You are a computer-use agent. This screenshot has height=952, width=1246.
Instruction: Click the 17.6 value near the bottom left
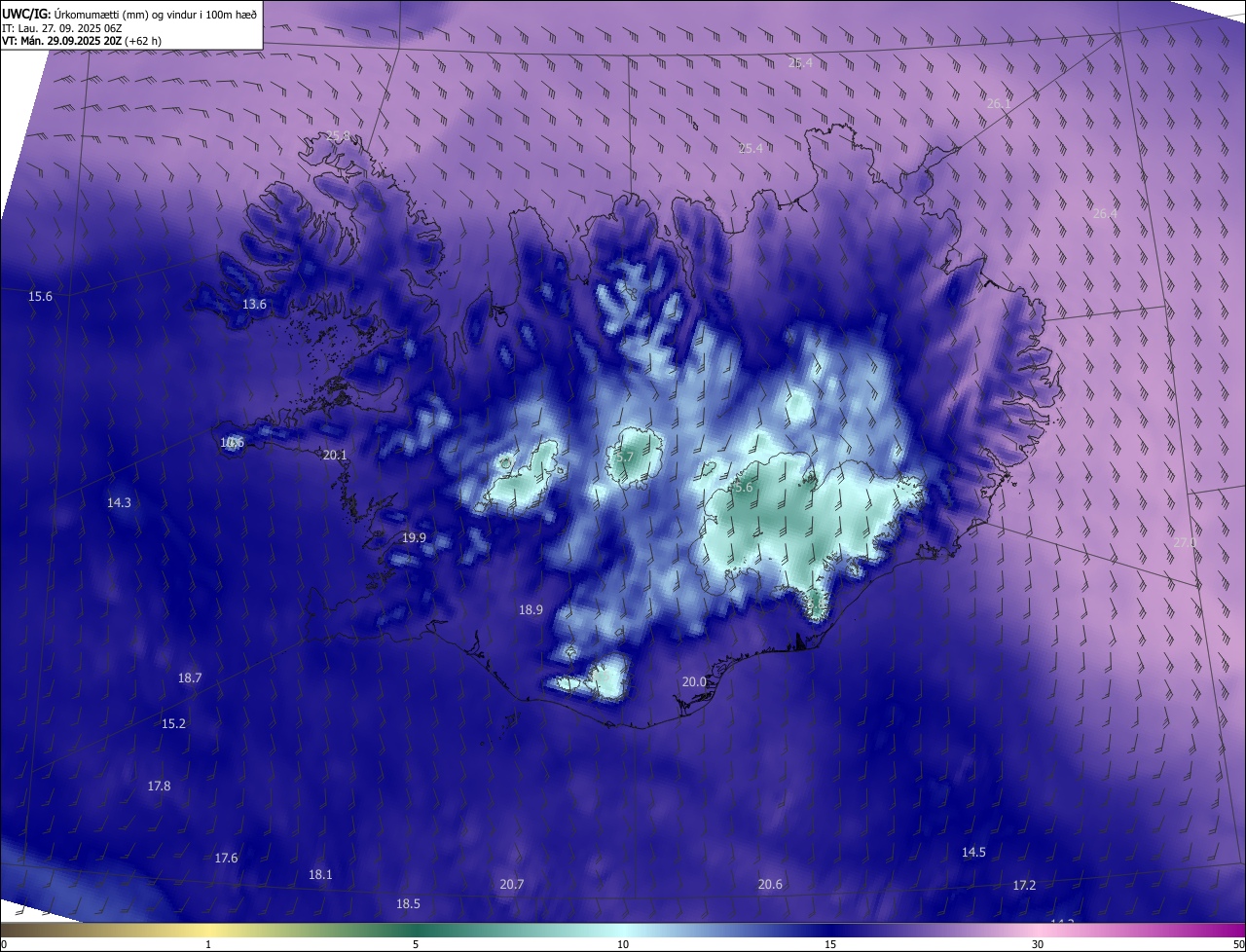pyautogui.click(x=226, y=858)
